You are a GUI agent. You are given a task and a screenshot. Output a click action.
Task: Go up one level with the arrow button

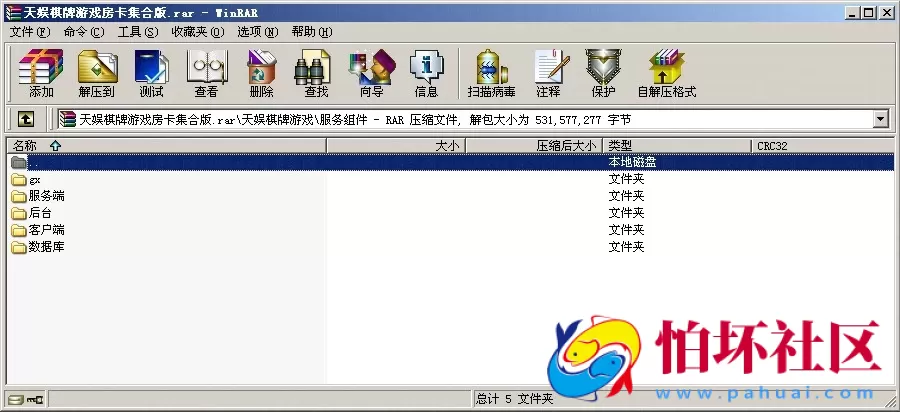(x=25, y=119)
